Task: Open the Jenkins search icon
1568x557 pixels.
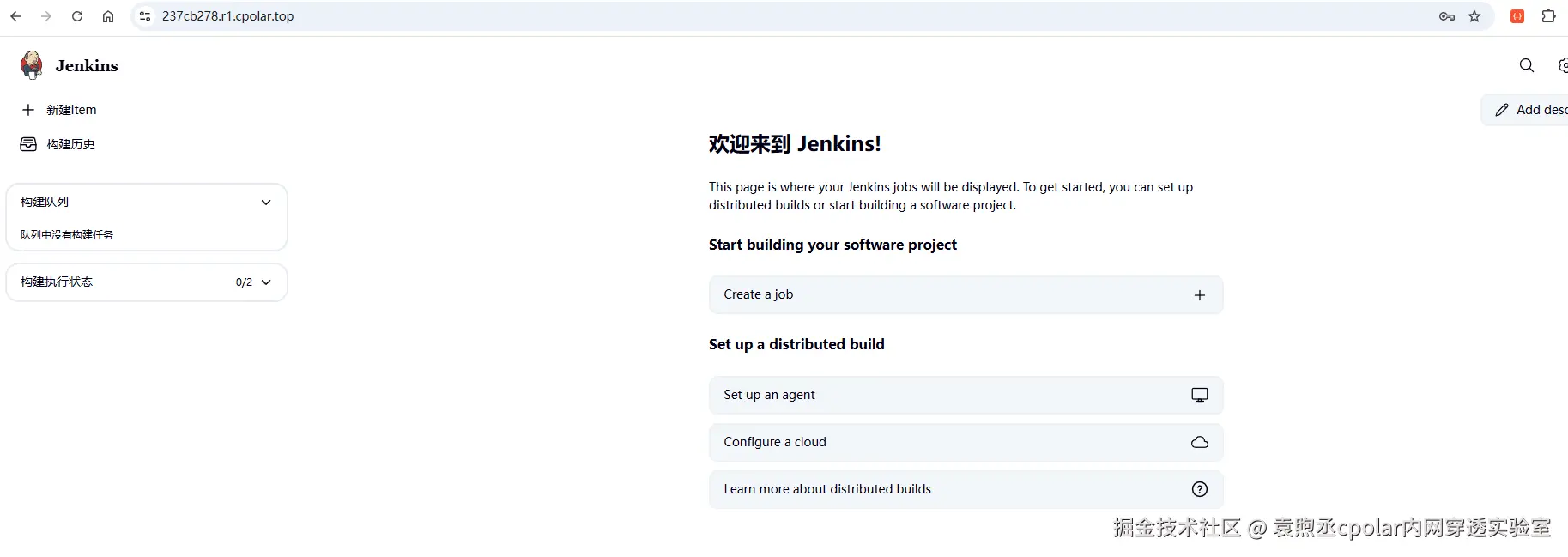Action: (1527, 65)
